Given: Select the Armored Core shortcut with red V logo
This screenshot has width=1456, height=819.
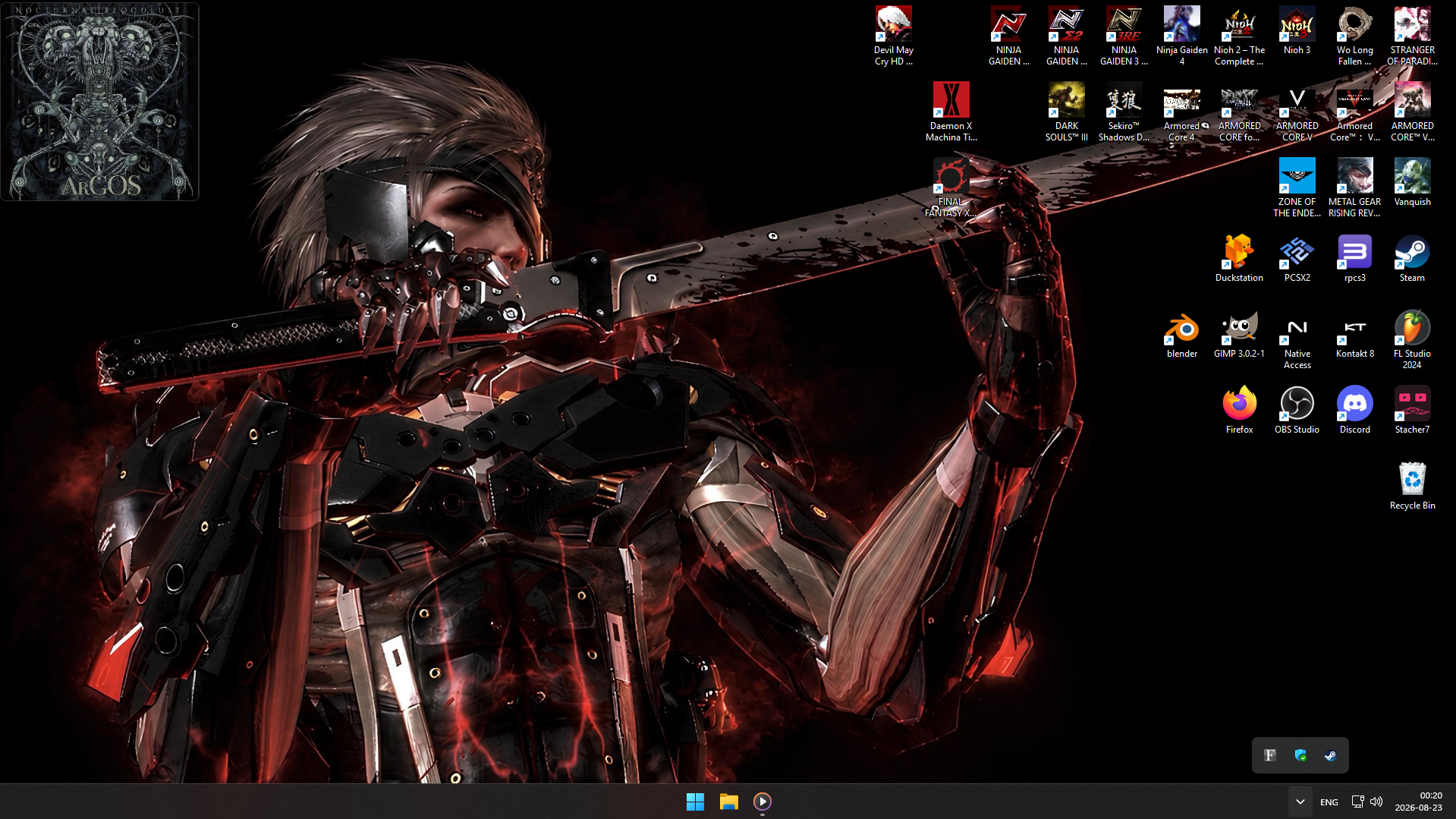Looking at the screenshot, I should 1354,112.
